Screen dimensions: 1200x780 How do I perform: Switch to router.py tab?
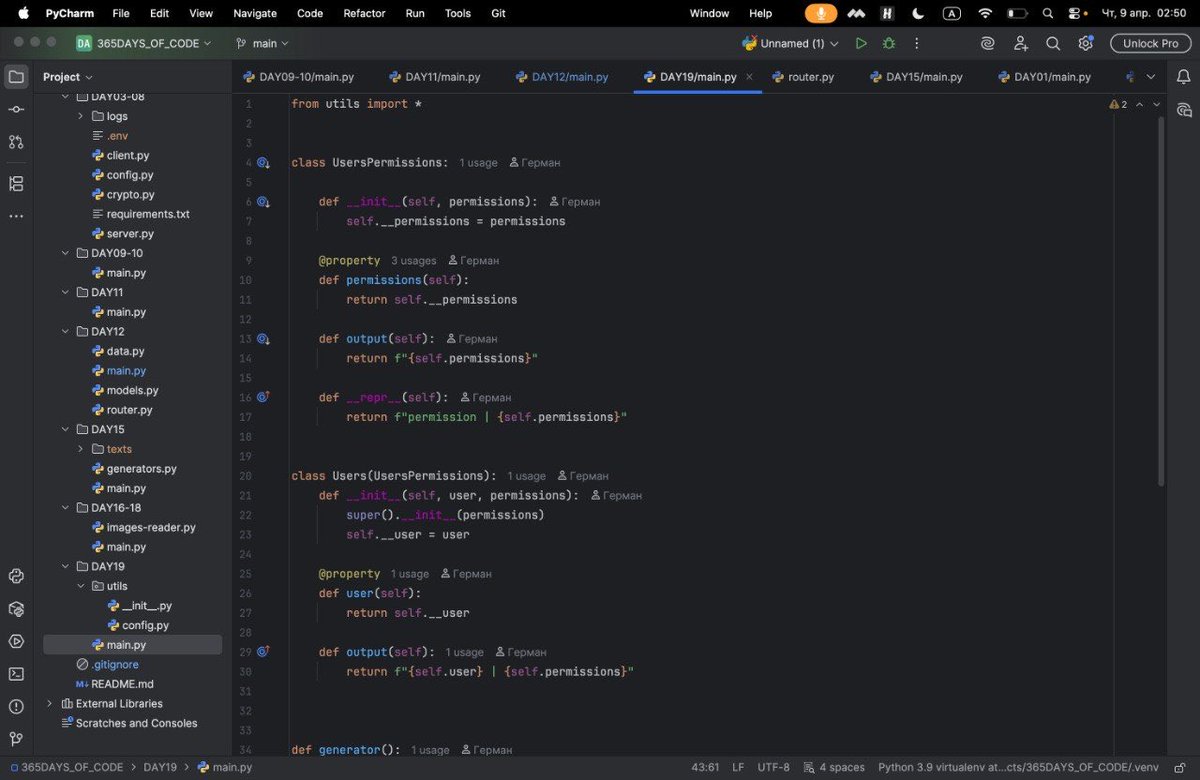(x=804, y=77)
